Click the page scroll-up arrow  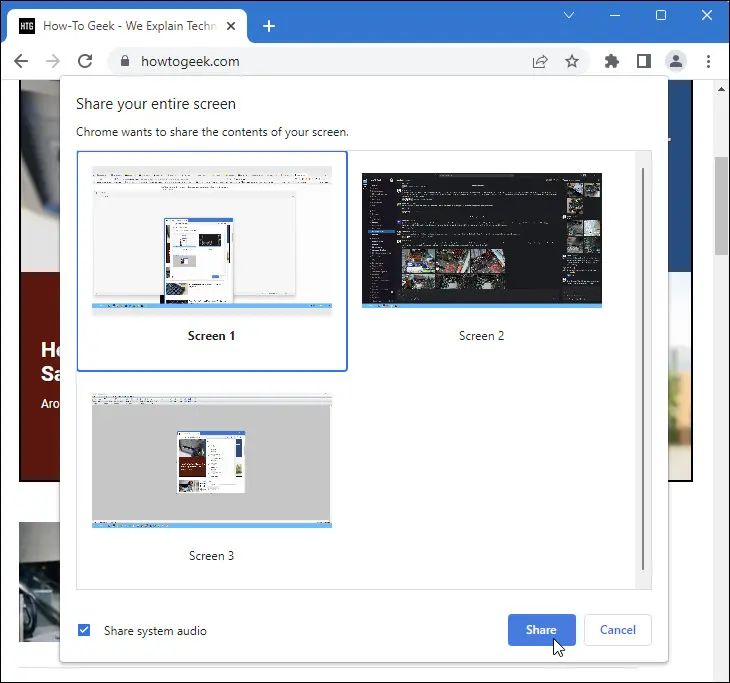pos(721,88)
